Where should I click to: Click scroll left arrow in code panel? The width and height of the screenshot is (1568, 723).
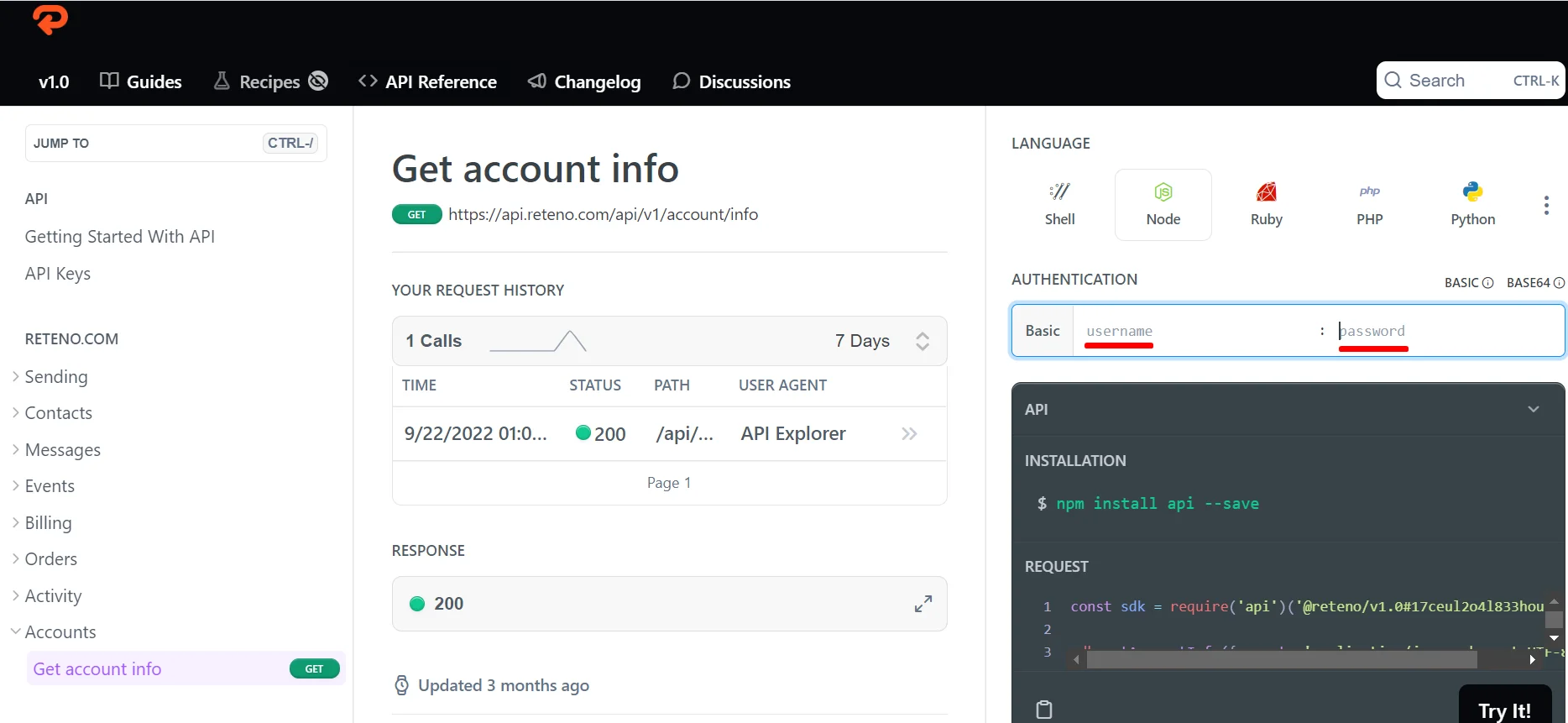[1077, 660]
